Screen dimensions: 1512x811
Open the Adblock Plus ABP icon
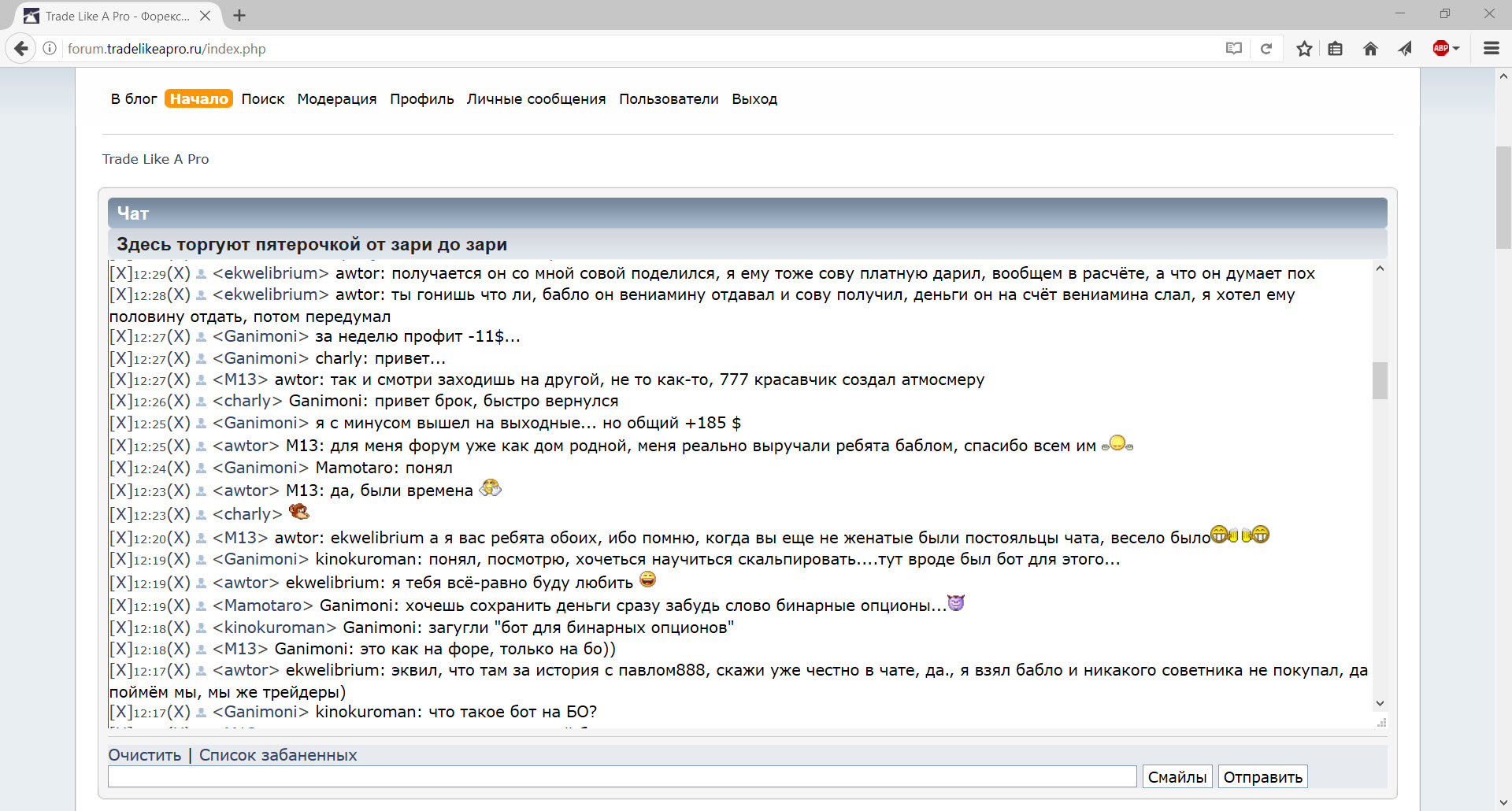tap(1441, 49)
